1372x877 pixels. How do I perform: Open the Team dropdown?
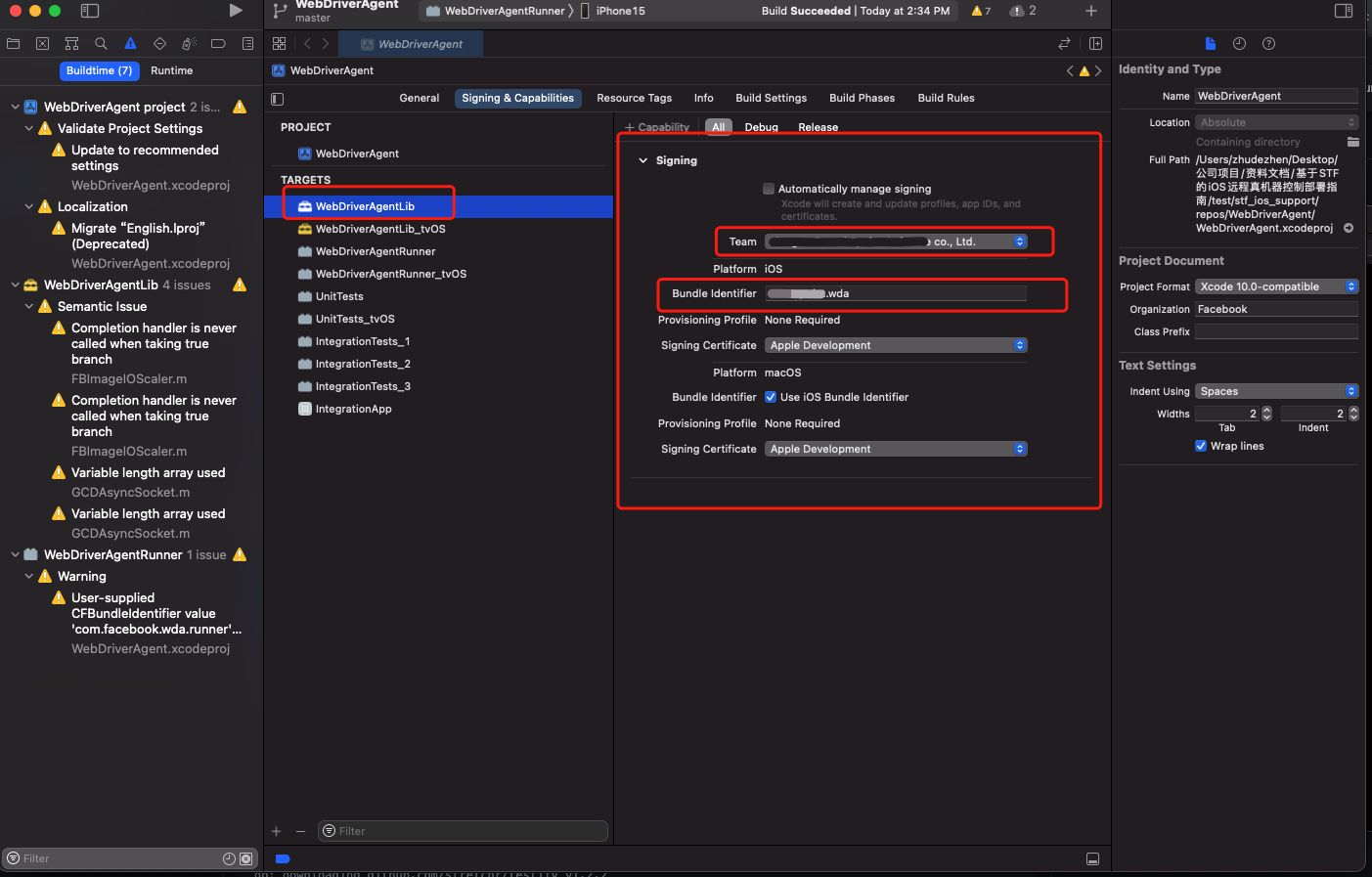pyautogui.click(x=896, y=241)
